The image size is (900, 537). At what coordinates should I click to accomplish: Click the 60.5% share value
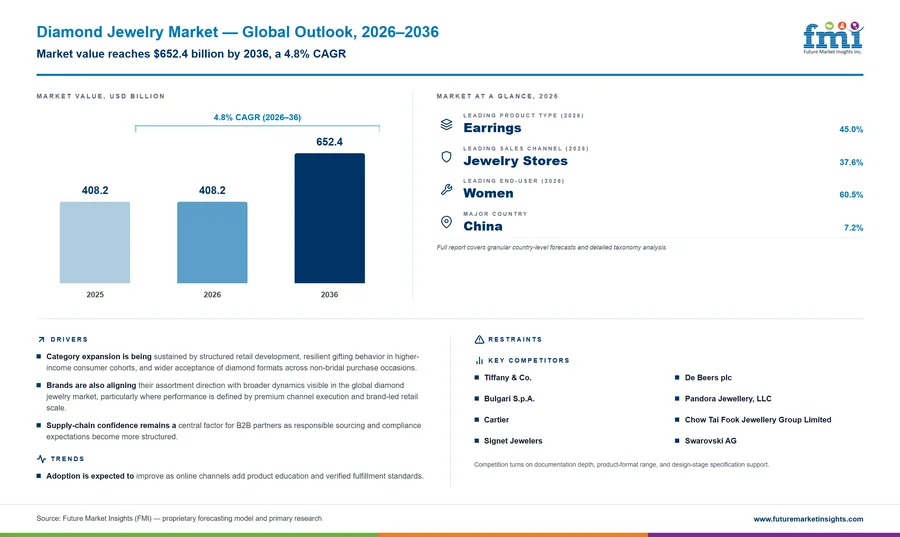click(851, 195)
